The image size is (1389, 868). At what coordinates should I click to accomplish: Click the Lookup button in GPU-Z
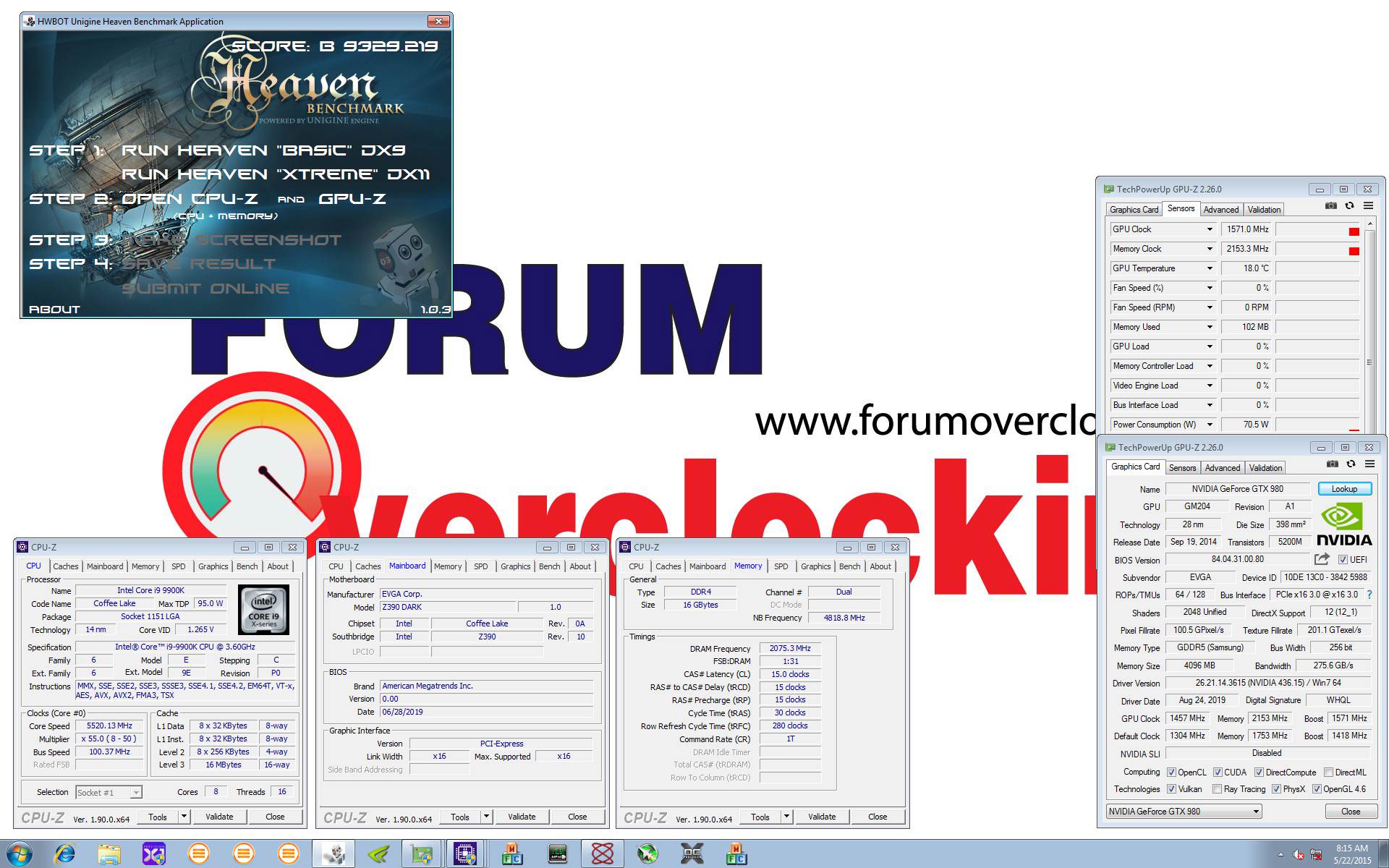point(1344,489)
